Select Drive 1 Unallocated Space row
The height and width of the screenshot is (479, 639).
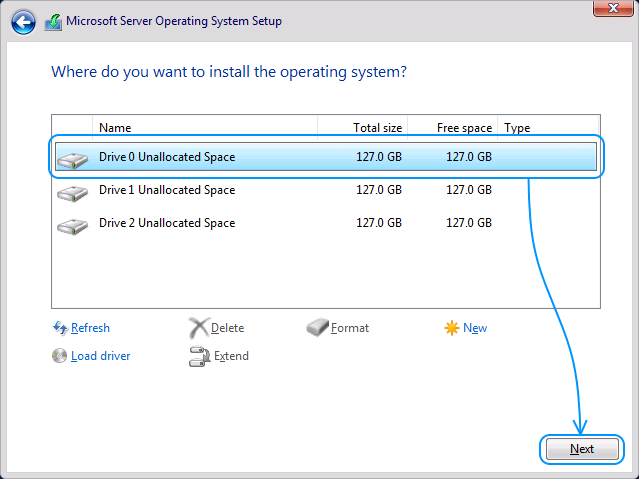pos(326,190)
